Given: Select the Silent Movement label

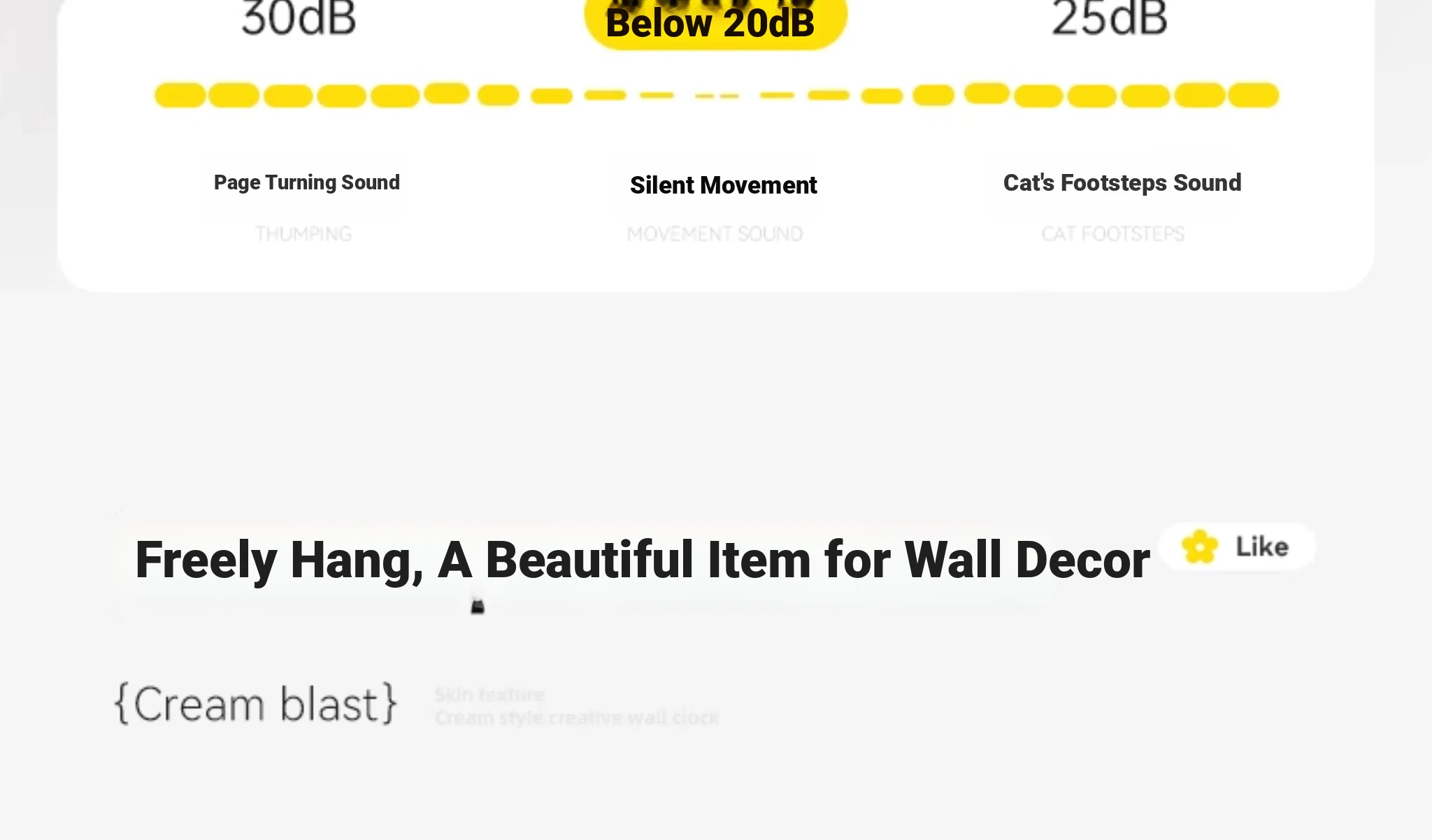Looking at the screenshot, I should click(723, 185).
